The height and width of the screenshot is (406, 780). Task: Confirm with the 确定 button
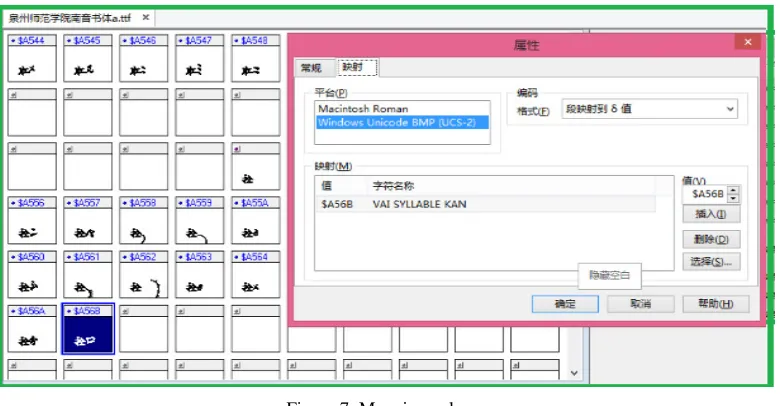click(565, 304)
